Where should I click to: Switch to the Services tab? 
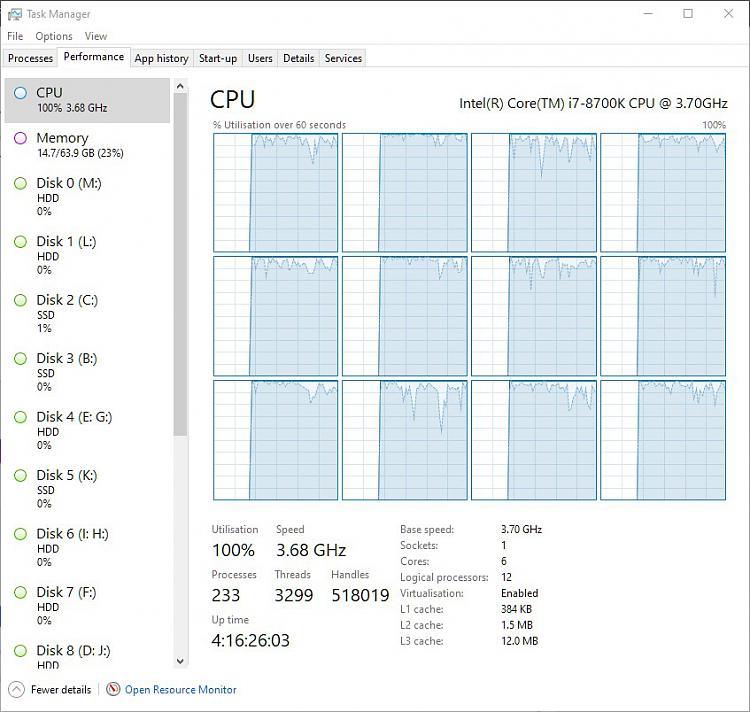click(343, 58)
